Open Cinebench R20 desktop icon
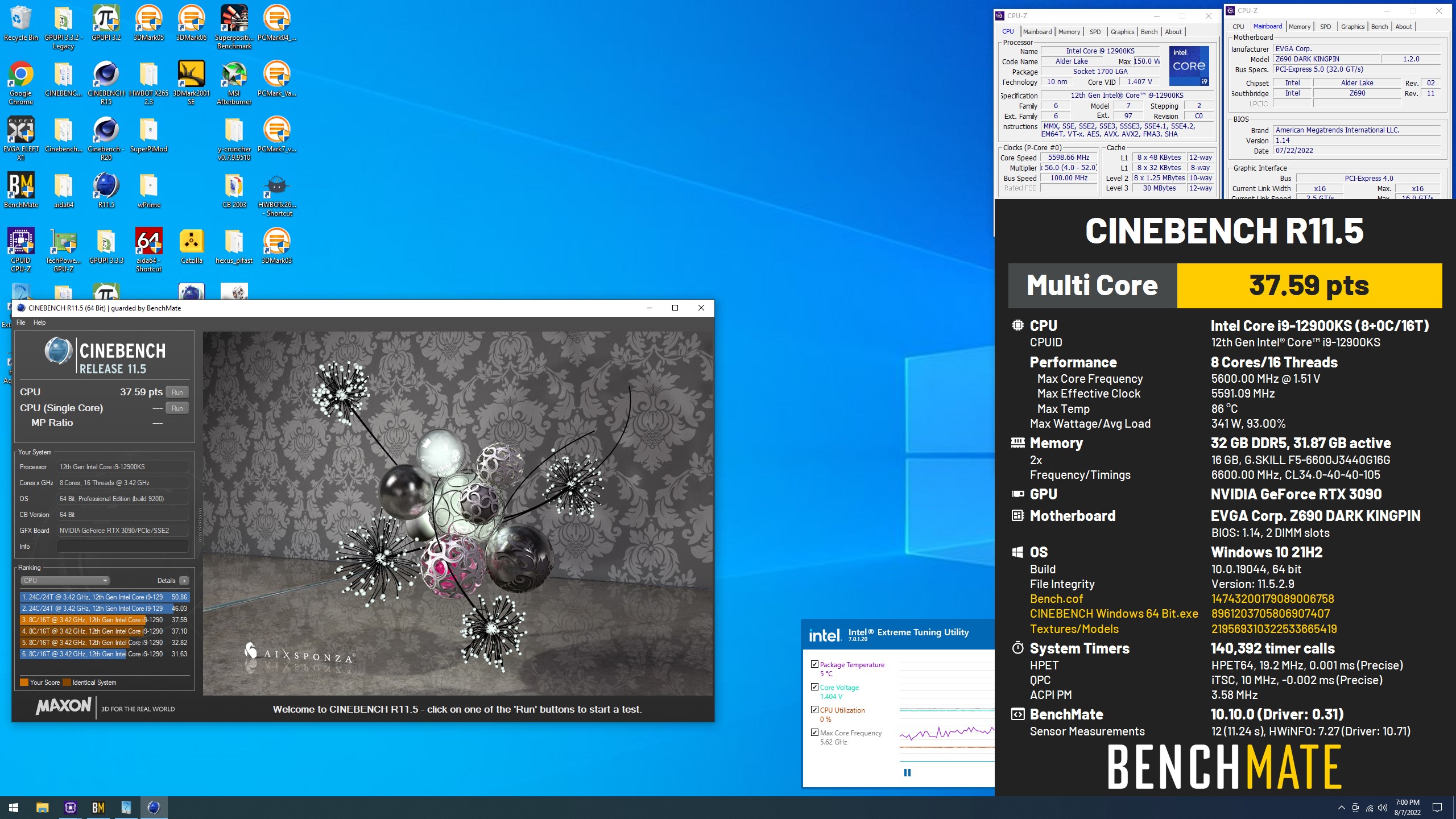 pyautogui.click(x=106, y=138)
